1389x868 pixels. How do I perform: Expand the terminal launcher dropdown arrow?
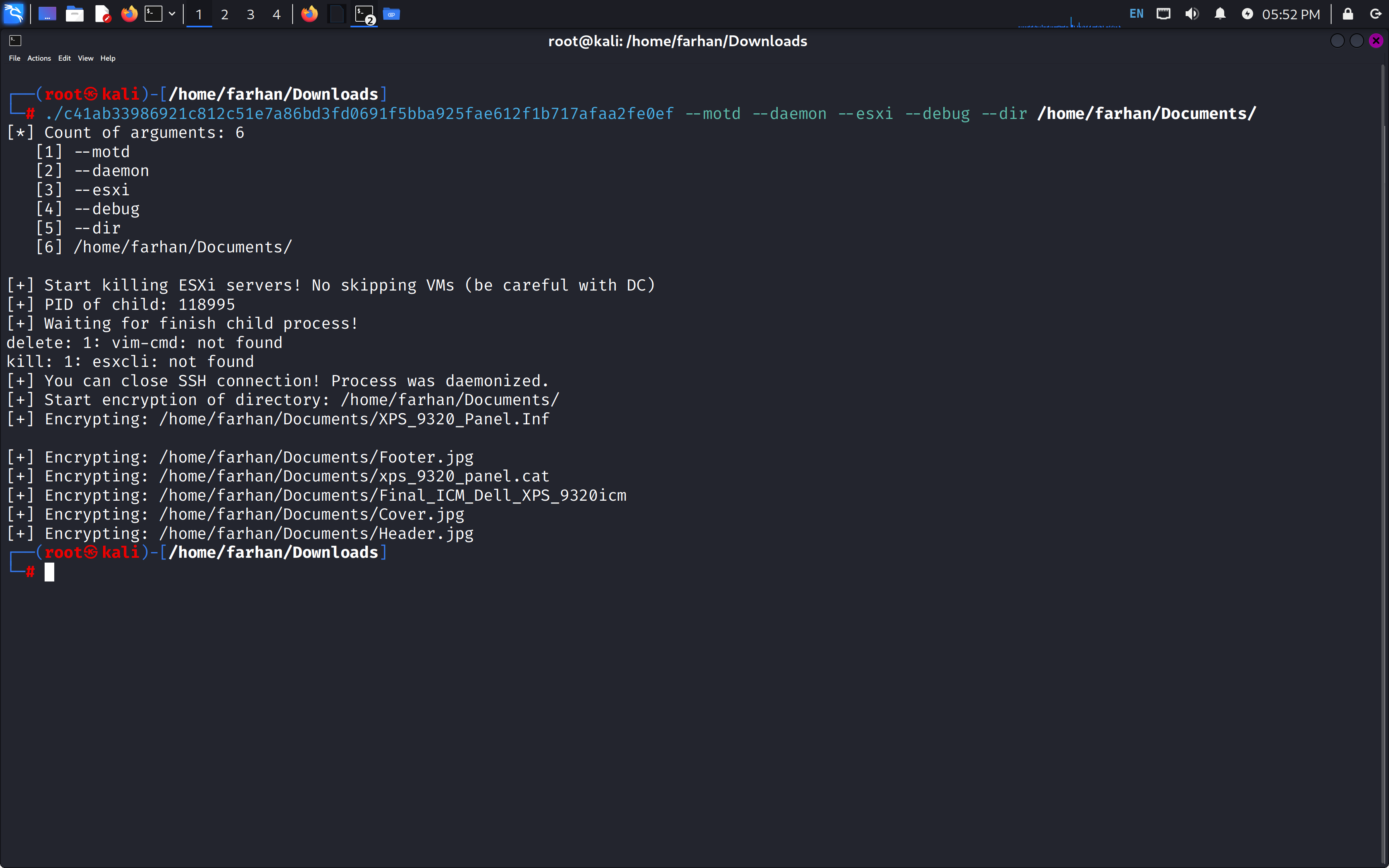(x=172, y=14)
